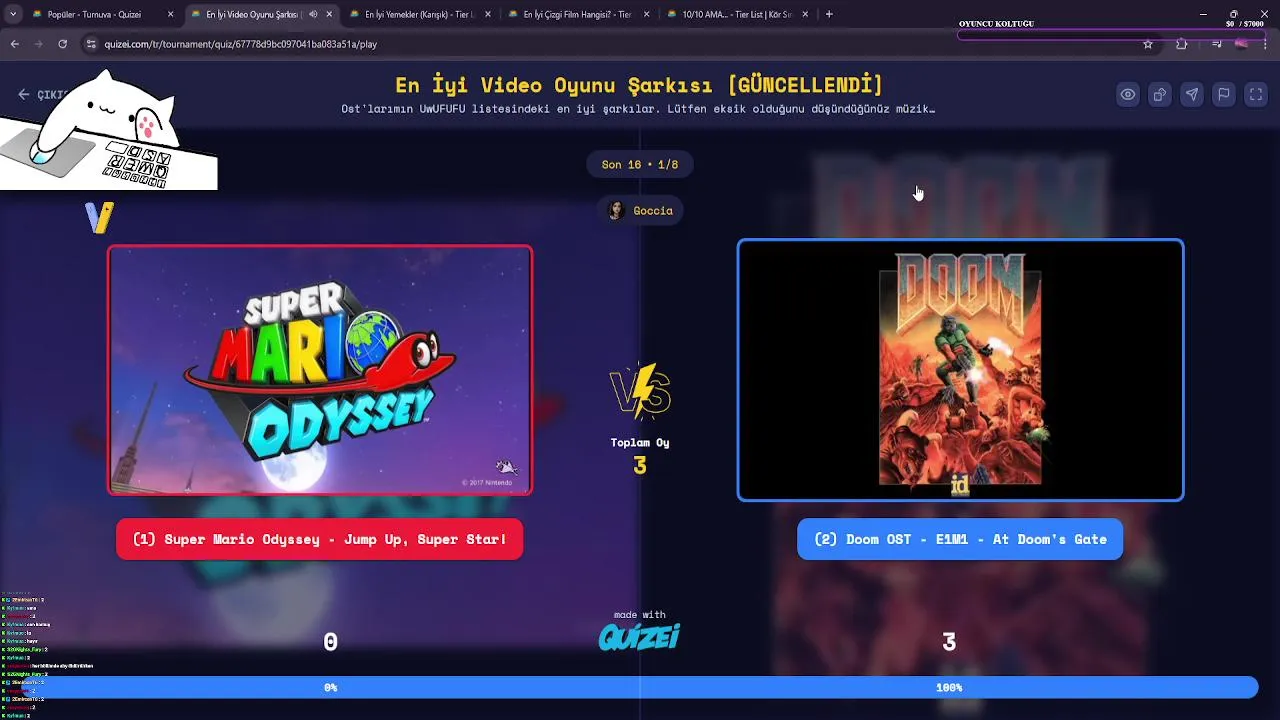Close the 'En İyi Video Oyunu Şarkısı' tab
Image resolution: width=1280 pixels, height=720 pixels.
(x=329, y=14)
